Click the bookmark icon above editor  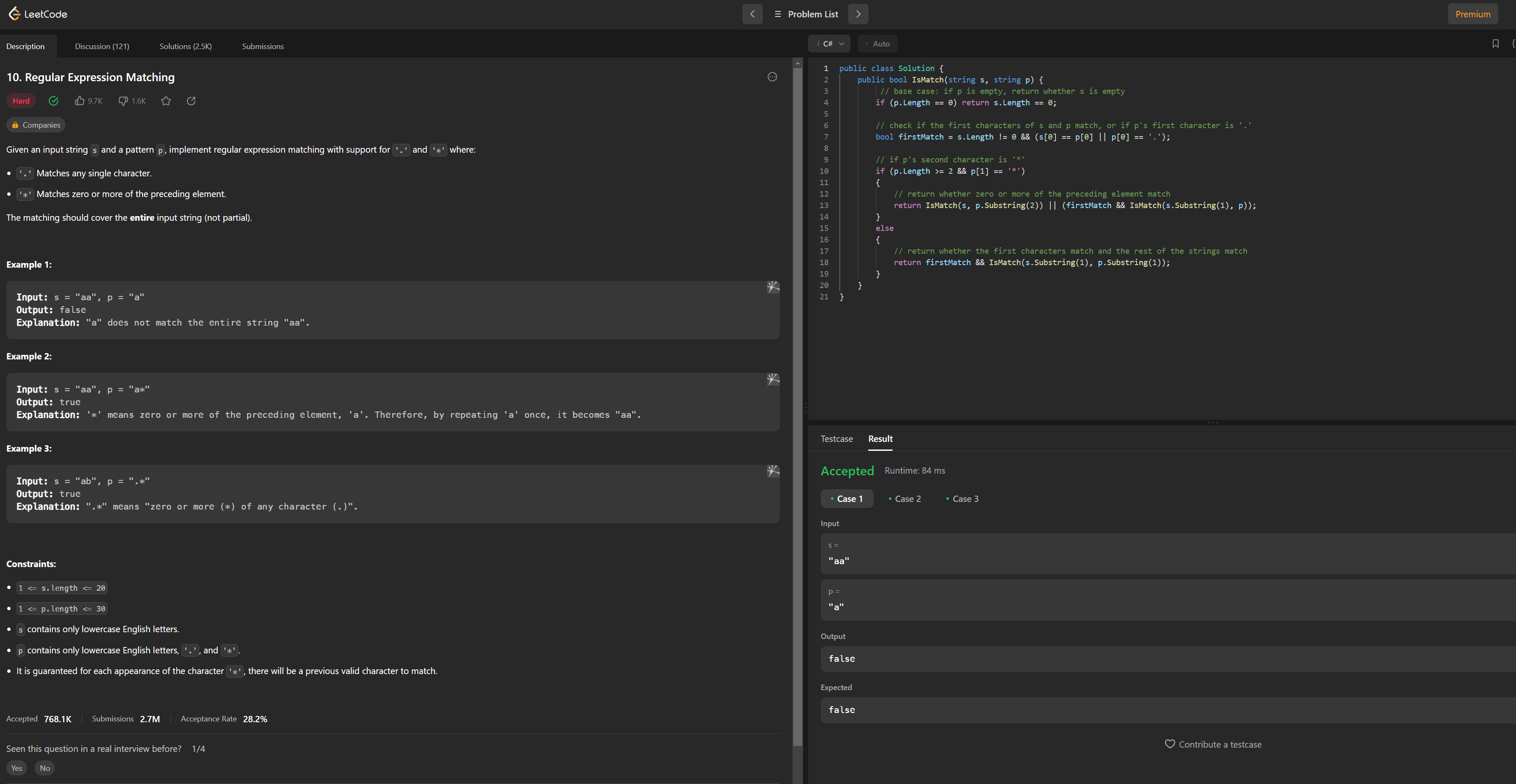click(x=1495, y=44)
